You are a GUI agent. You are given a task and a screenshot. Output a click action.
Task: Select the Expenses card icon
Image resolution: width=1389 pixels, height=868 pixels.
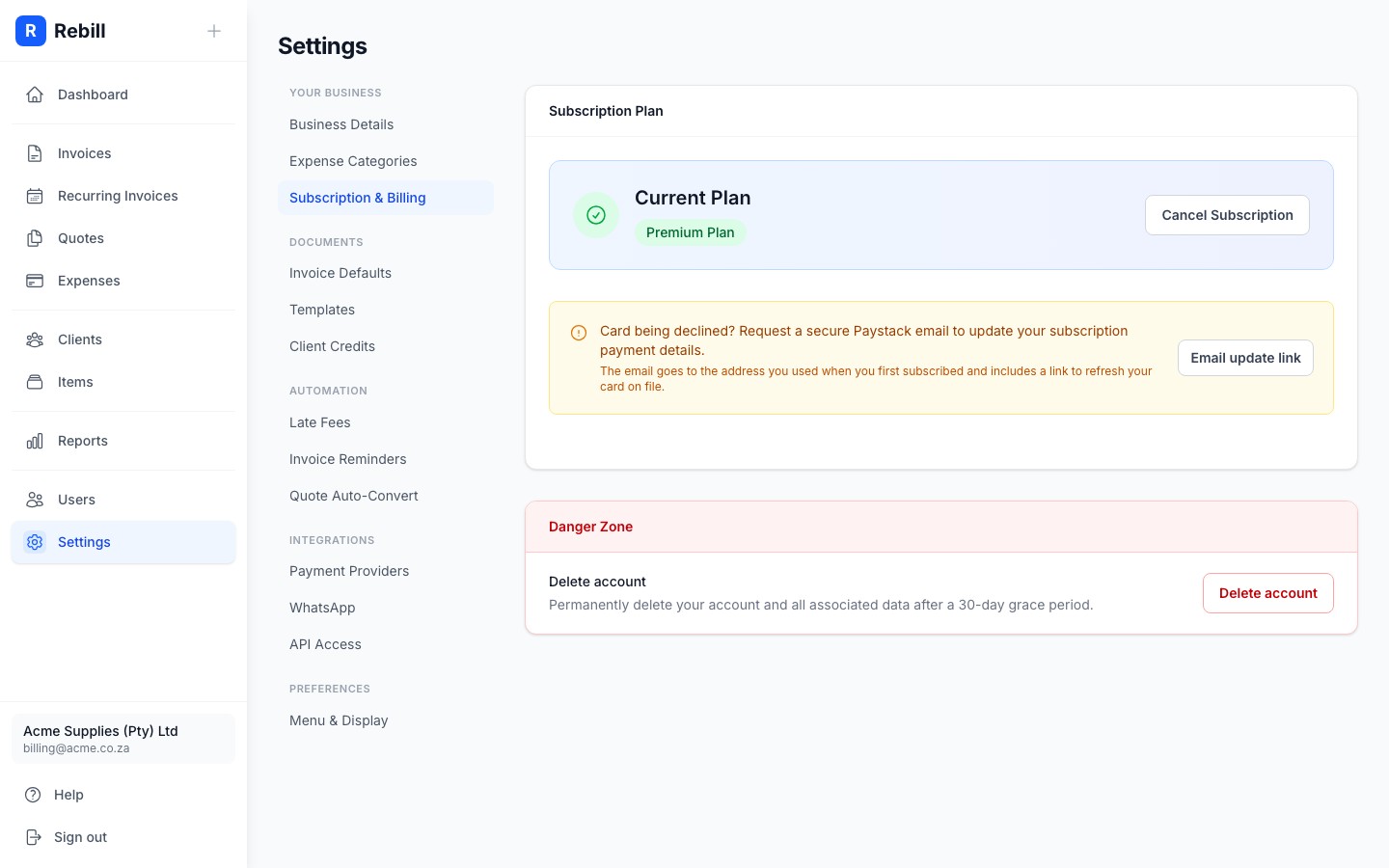click(x=35, y=281)
